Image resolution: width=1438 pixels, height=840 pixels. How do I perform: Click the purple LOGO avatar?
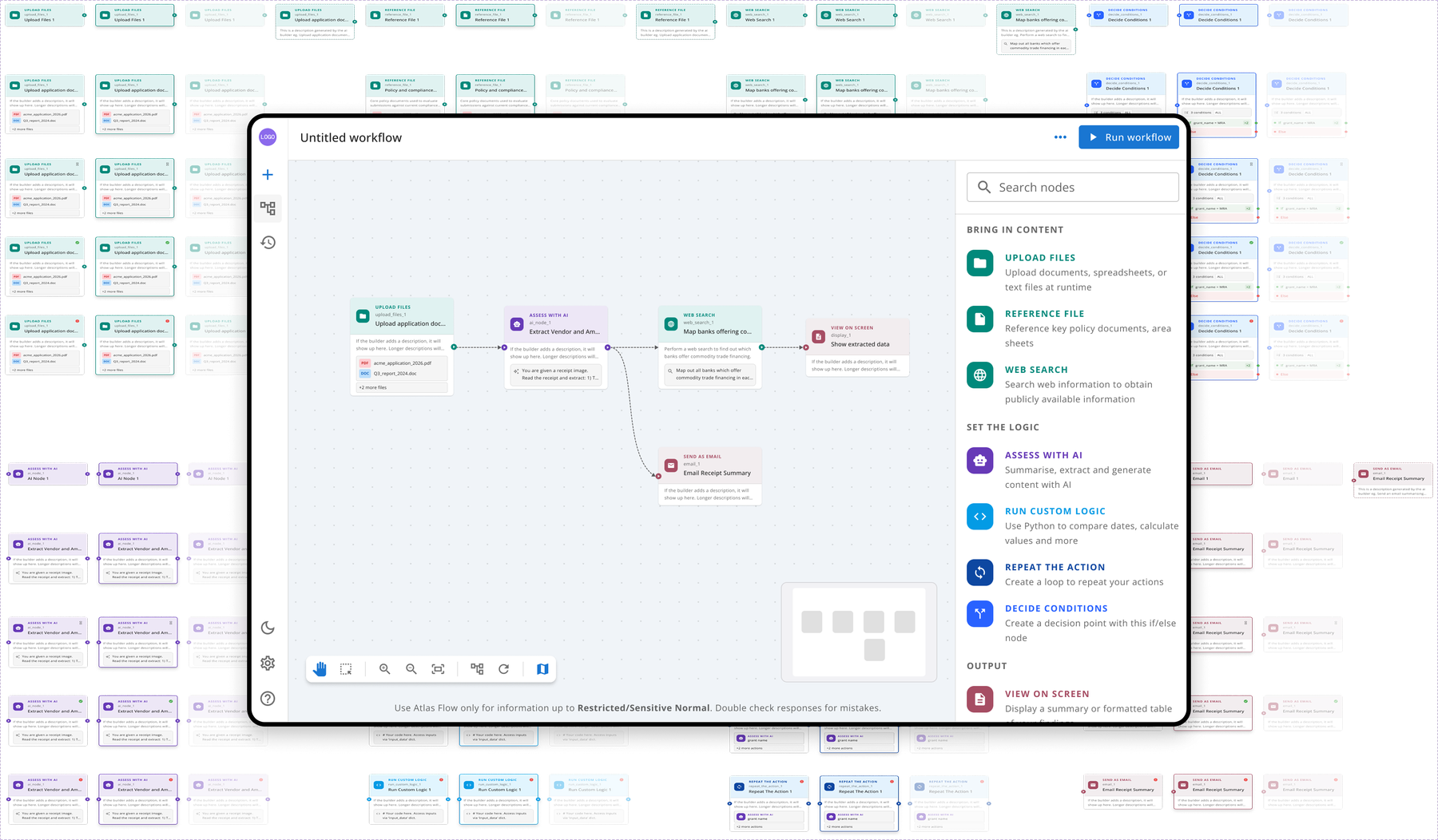268,137
